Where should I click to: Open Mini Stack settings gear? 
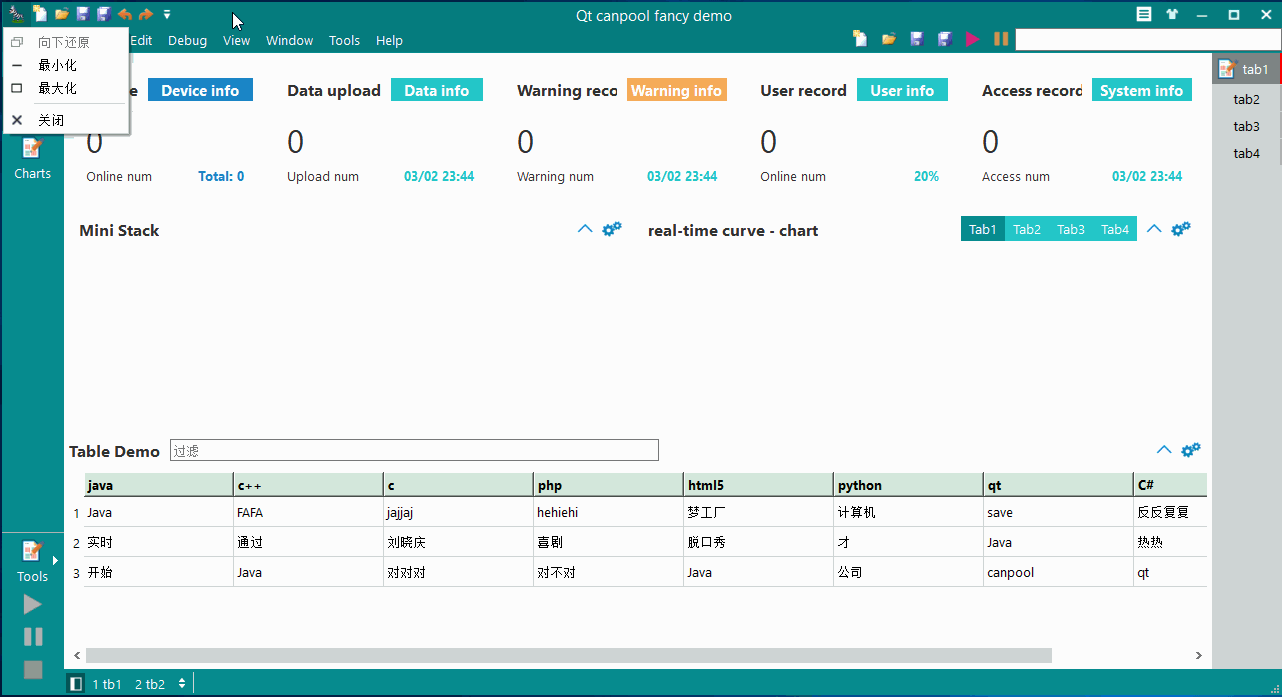coord(612,229)
